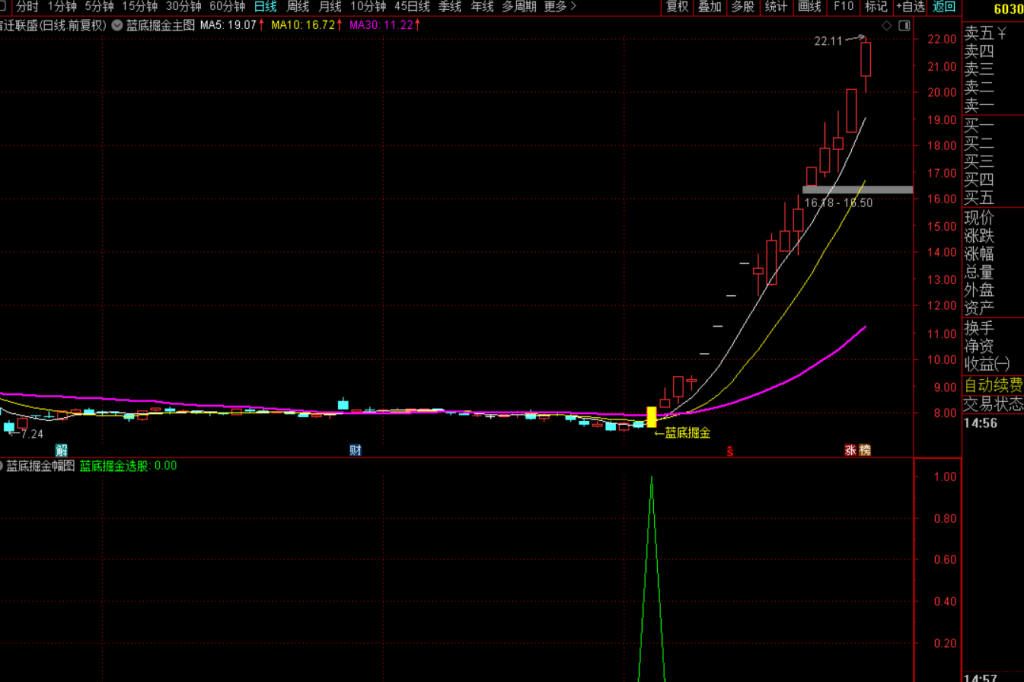Click the 榜 badge at chart bottom
Viewport: 1024px width, 682px height.
click(x=865, y=449)
